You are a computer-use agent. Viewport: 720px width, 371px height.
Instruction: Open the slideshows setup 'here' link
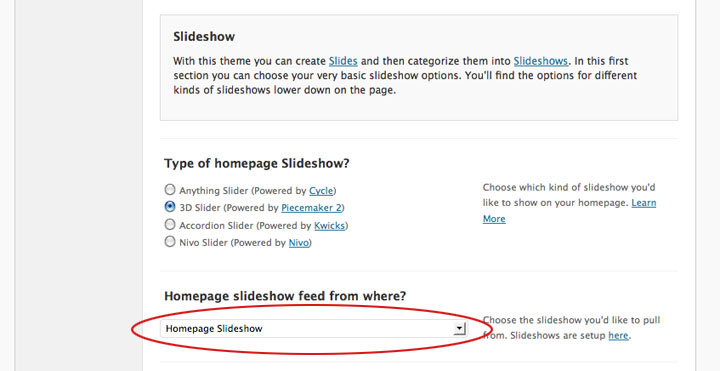pos(618,336)
